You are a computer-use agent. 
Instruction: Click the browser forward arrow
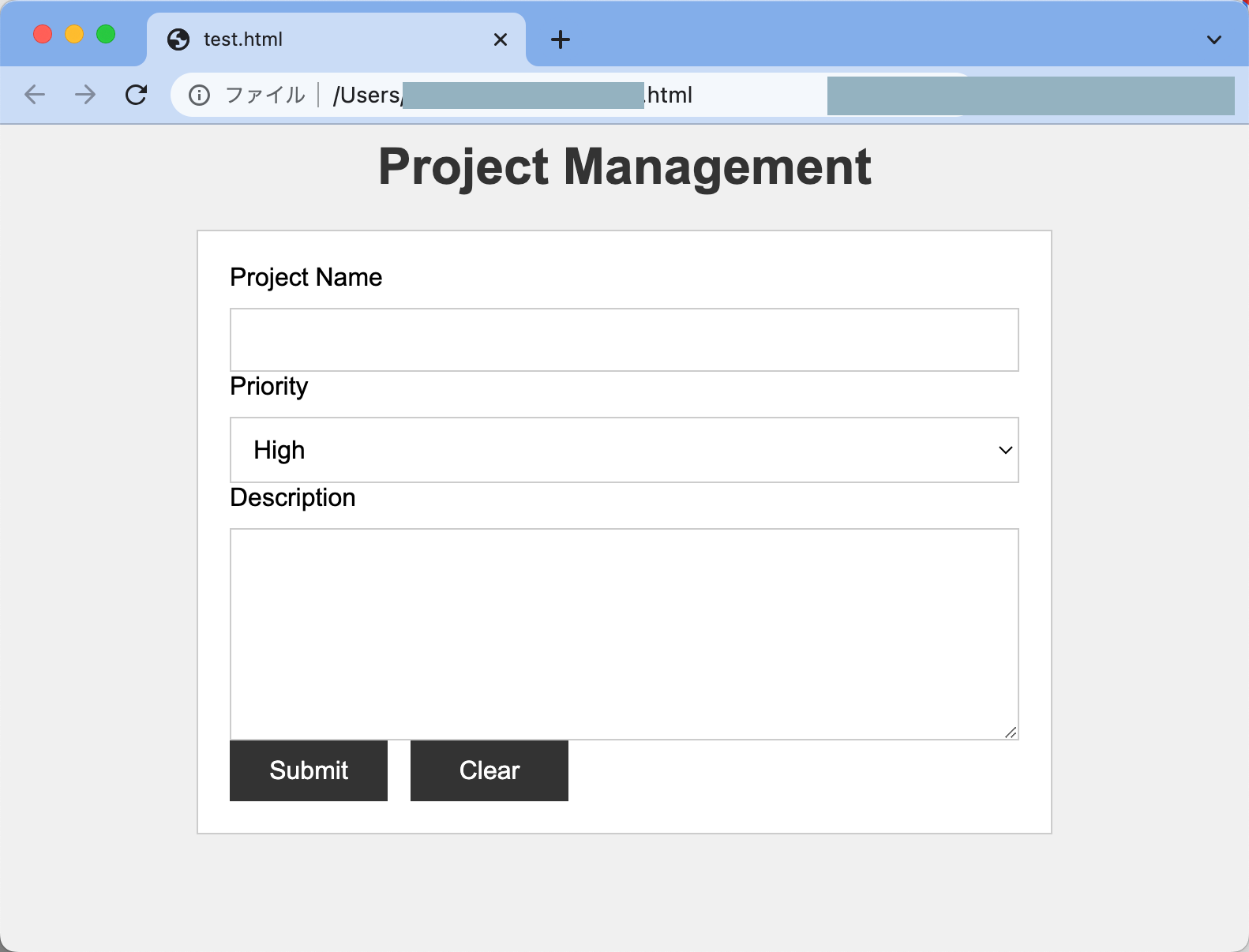(x=85, y=95)
